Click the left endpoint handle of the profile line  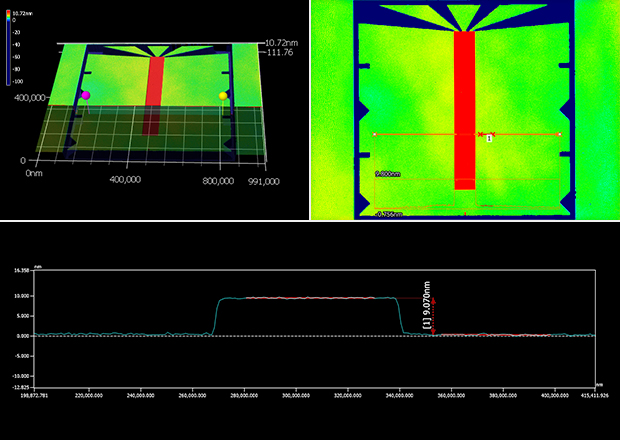click(x=374, y=133)
